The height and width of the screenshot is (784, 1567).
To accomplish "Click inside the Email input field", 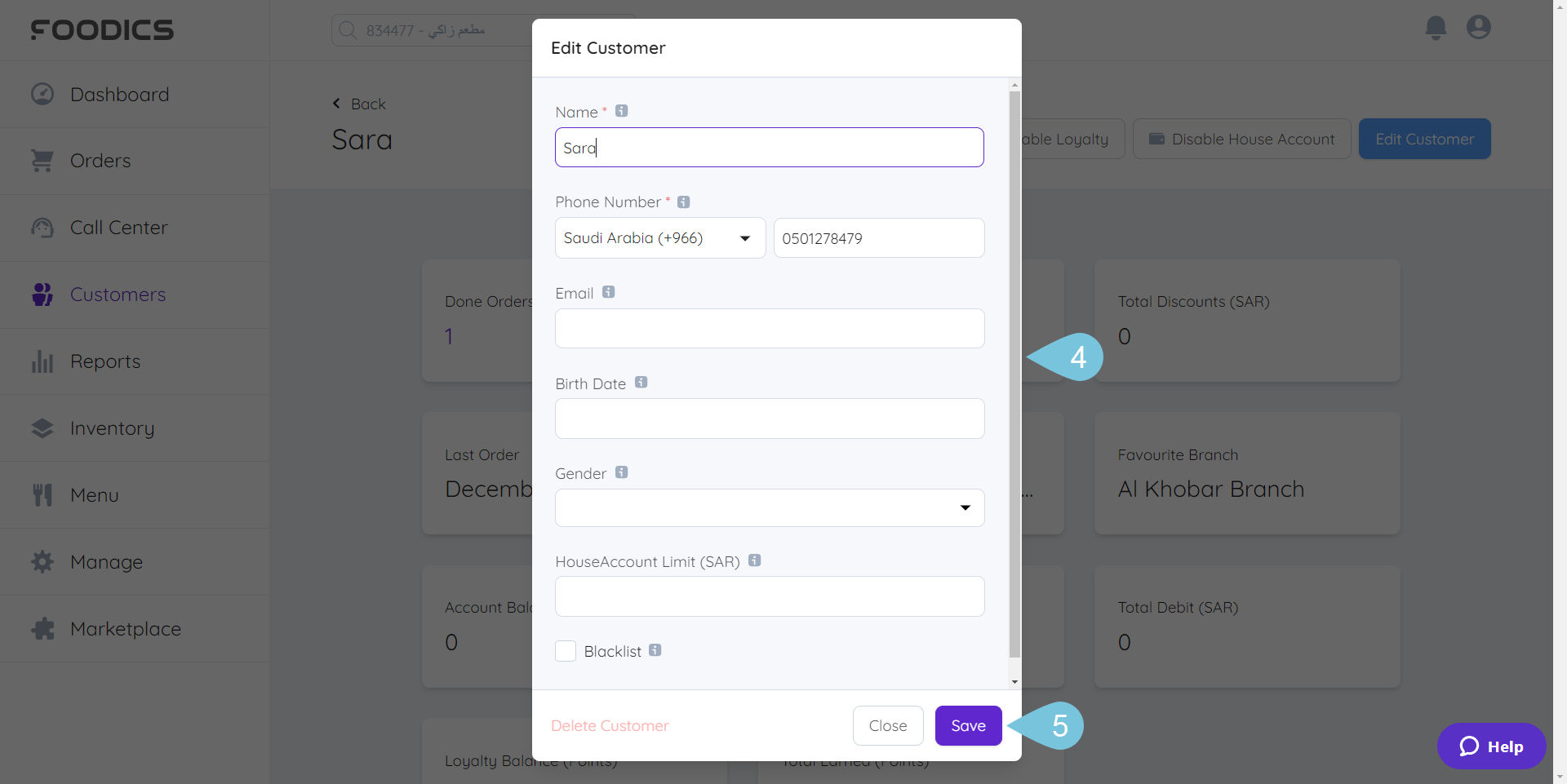I will pyautogui.click(x=769, y=328).
